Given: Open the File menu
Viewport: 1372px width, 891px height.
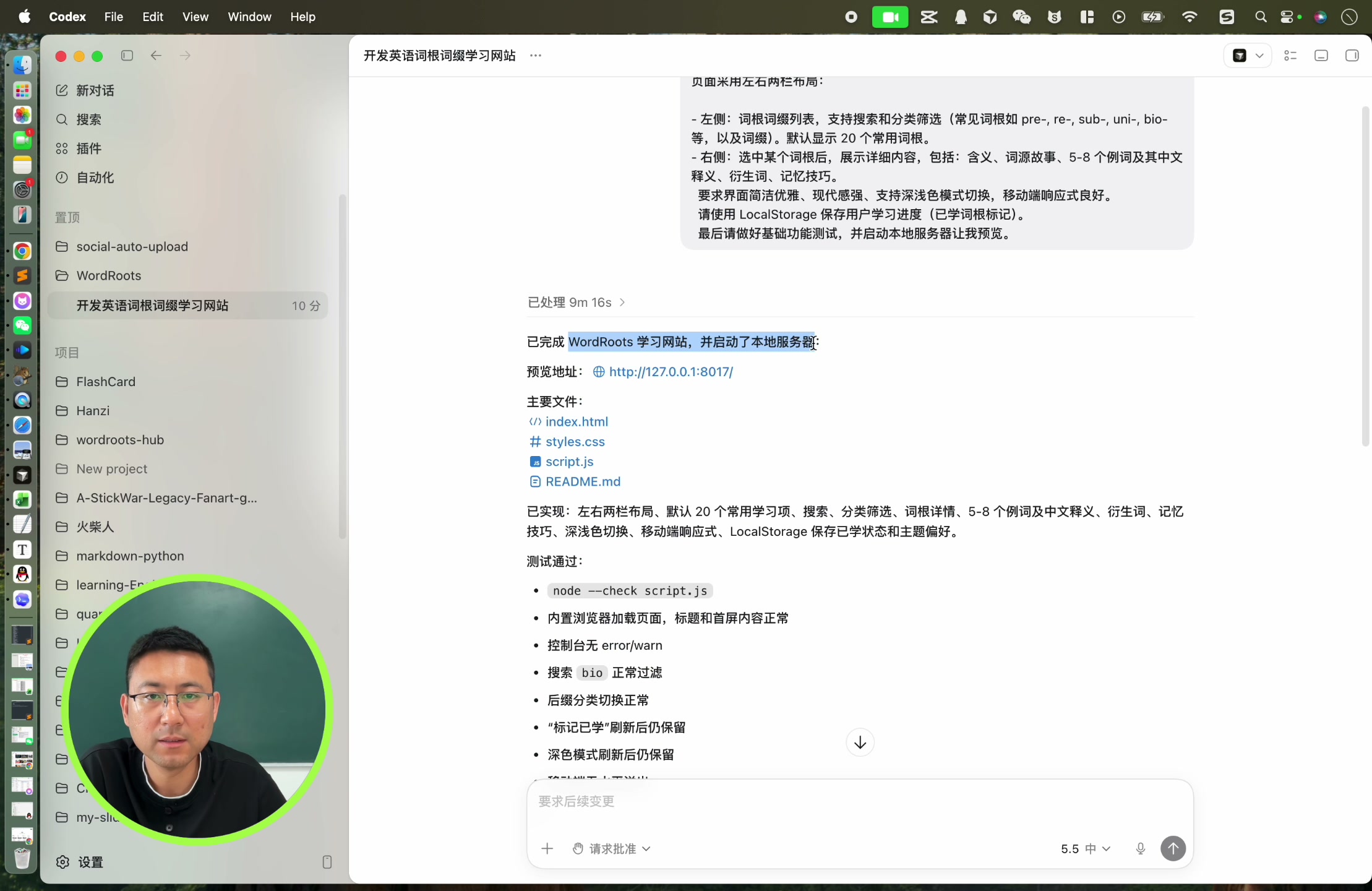Looking at the screenshot, I should tap(113, 17).
